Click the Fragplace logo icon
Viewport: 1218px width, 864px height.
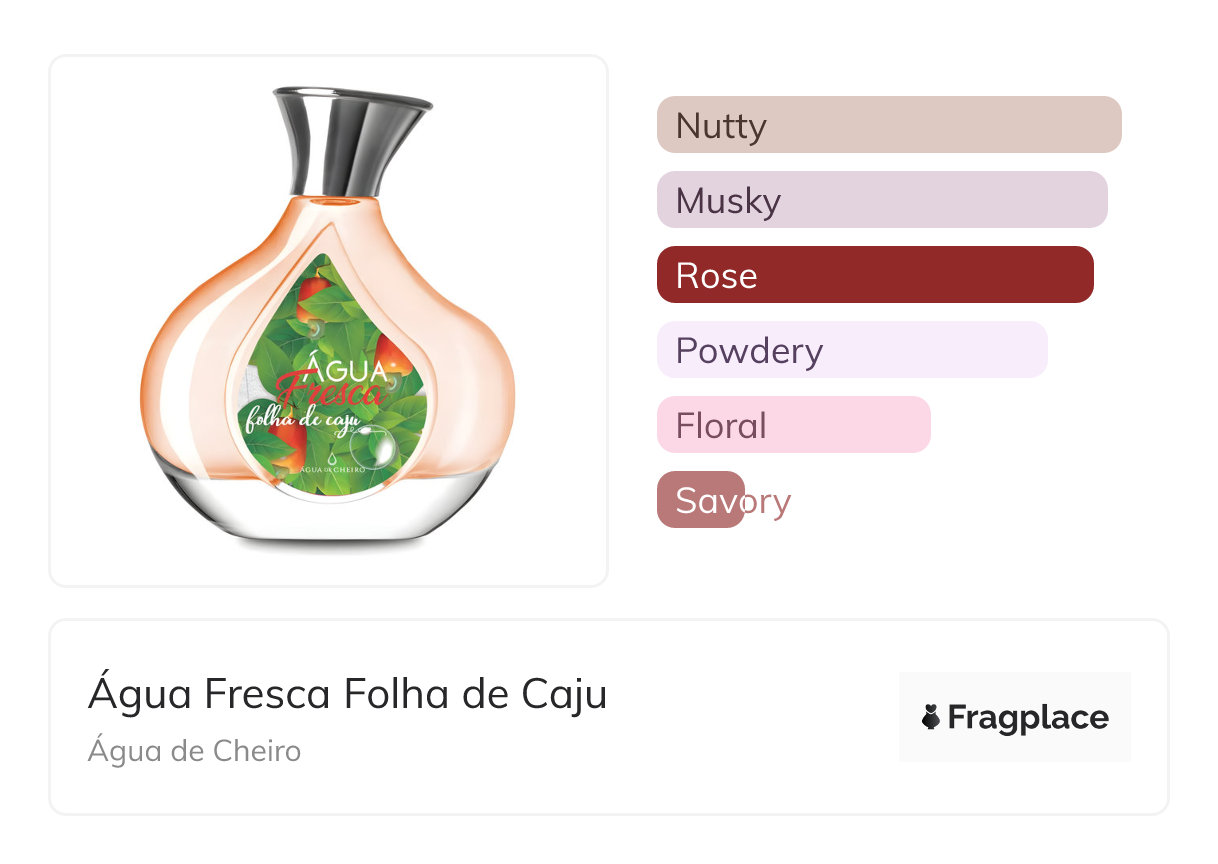click(931, 717)
